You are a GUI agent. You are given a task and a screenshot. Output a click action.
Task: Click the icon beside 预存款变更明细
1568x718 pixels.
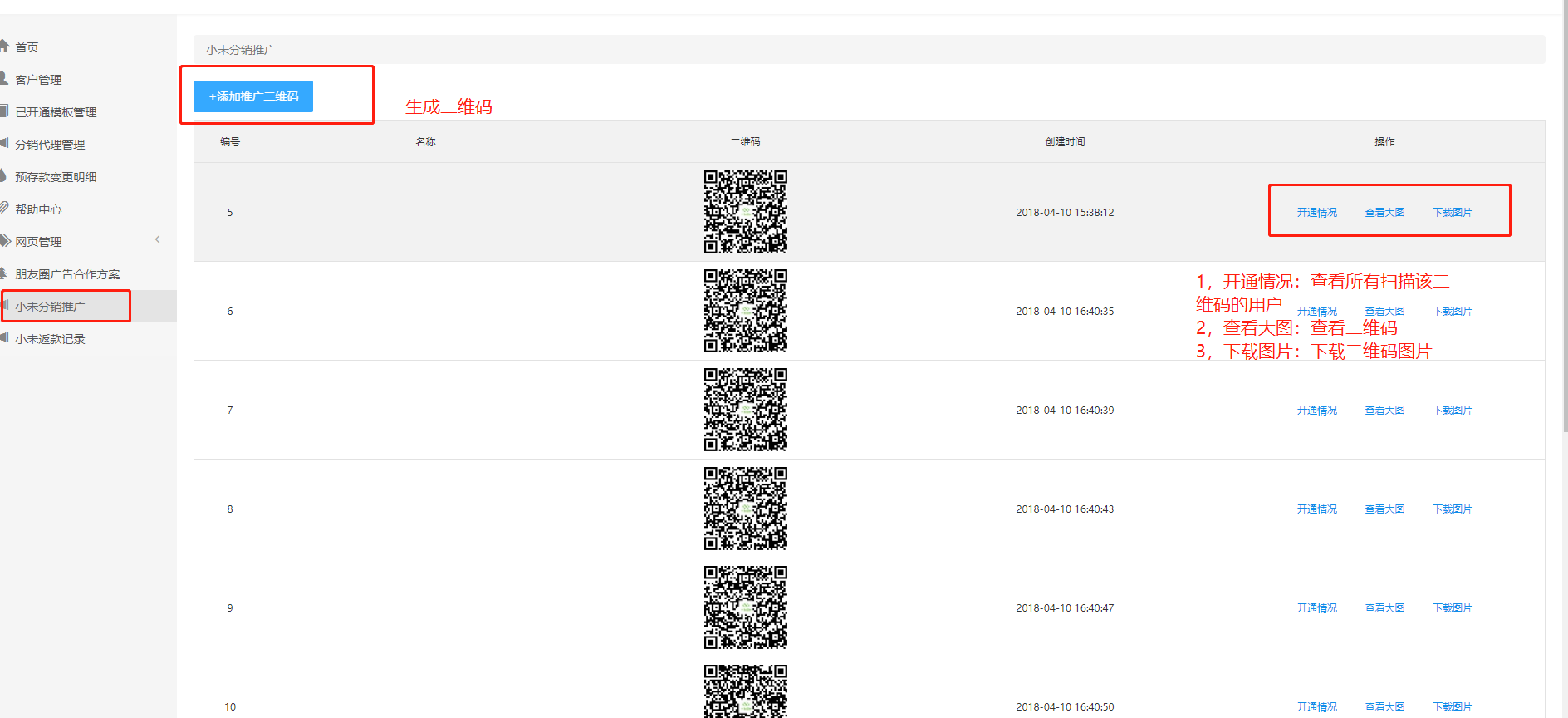point(4,176)
